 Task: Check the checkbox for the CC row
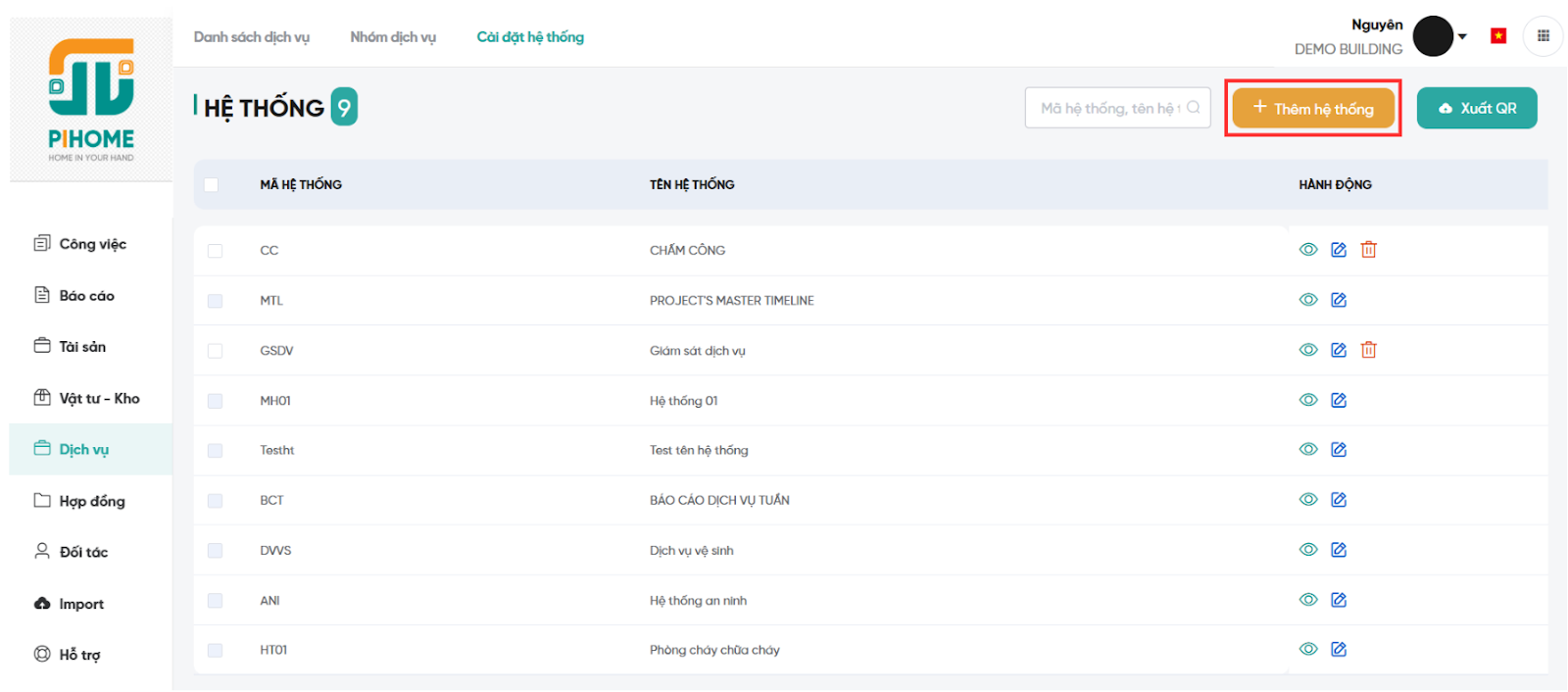(216, 251)
